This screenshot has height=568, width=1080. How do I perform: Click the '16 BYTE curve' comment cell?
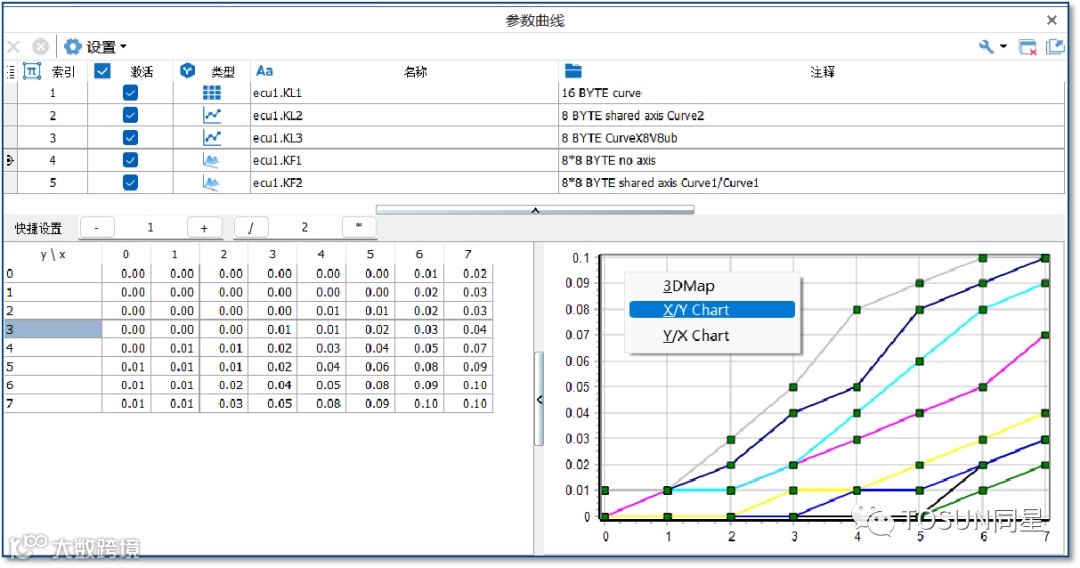click(x=811, y=92)
